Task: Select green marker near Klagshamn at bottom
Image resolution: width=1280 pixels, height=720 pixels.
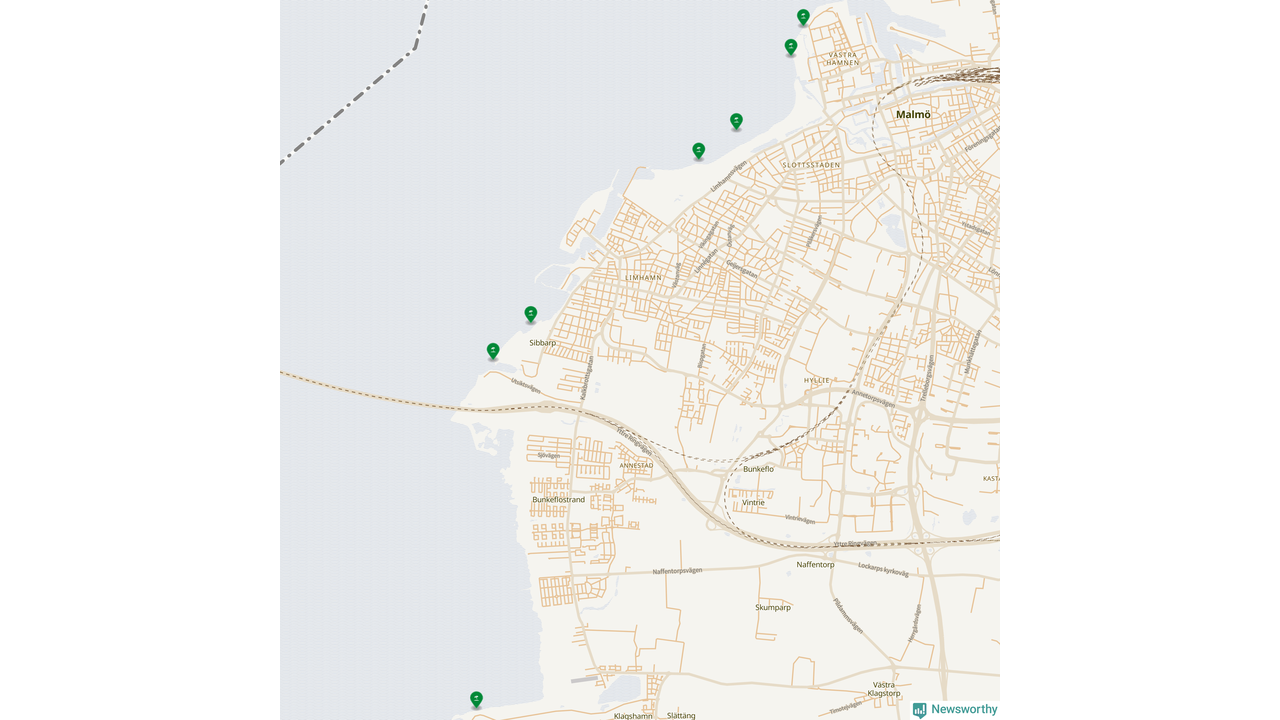Action: tap(476, 699)
